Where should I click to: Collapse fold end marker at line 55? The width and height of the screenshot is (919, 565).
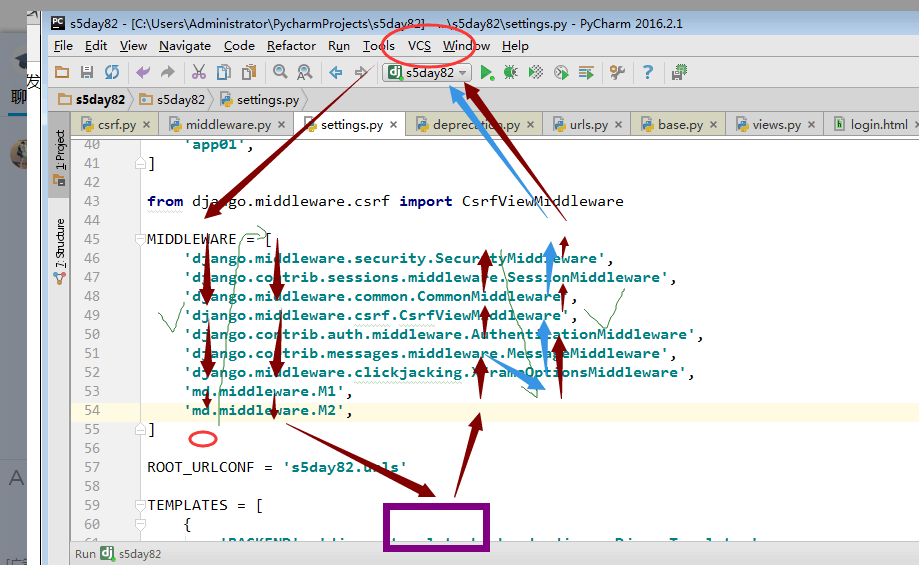pos(140,430)
